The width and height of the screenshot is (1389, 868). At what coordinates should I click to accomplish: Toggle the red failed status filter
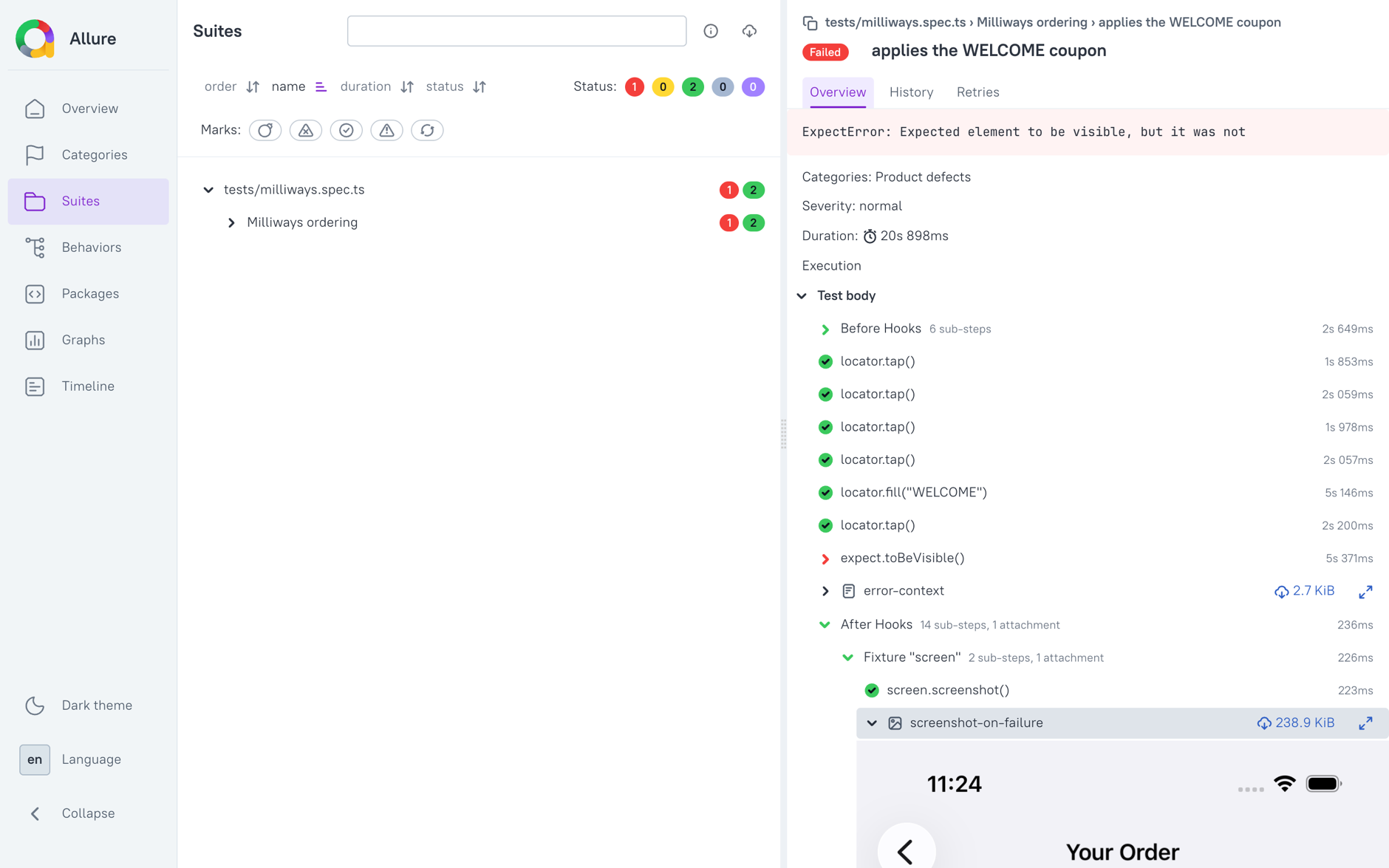(x=634, y=87)
